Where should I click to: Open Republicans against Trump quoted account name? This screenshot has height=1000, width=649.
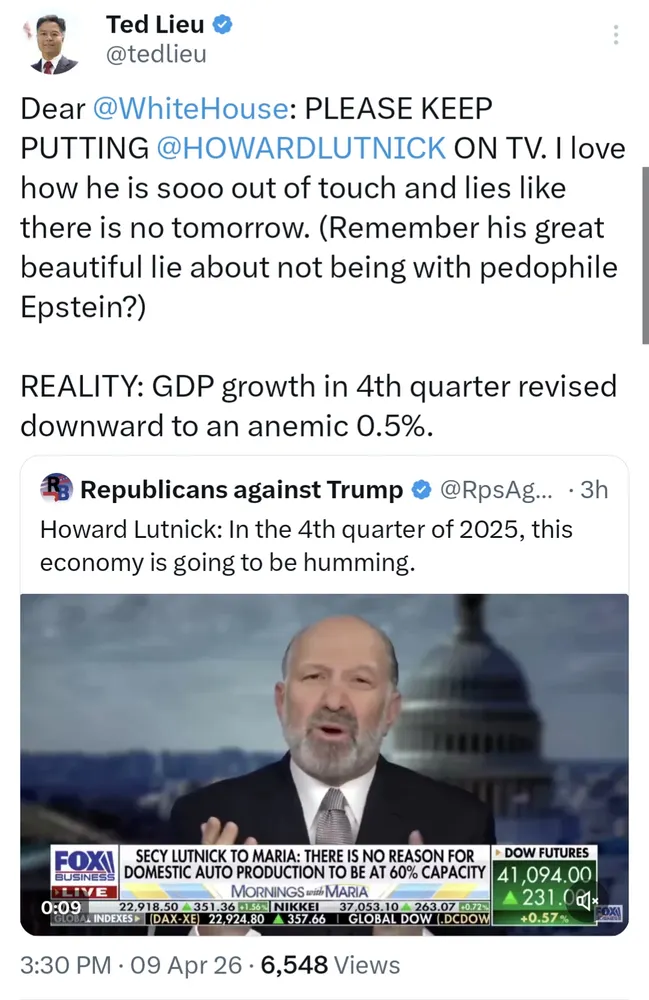(x=241, y=490)
